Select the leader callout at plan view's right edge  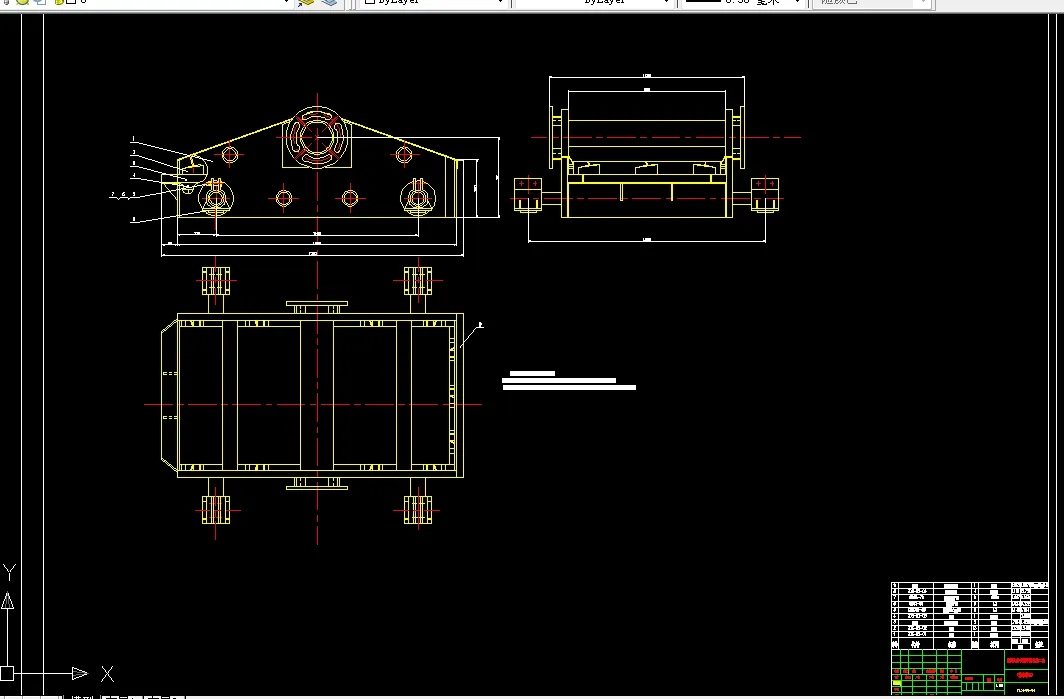tap(472, 336)
